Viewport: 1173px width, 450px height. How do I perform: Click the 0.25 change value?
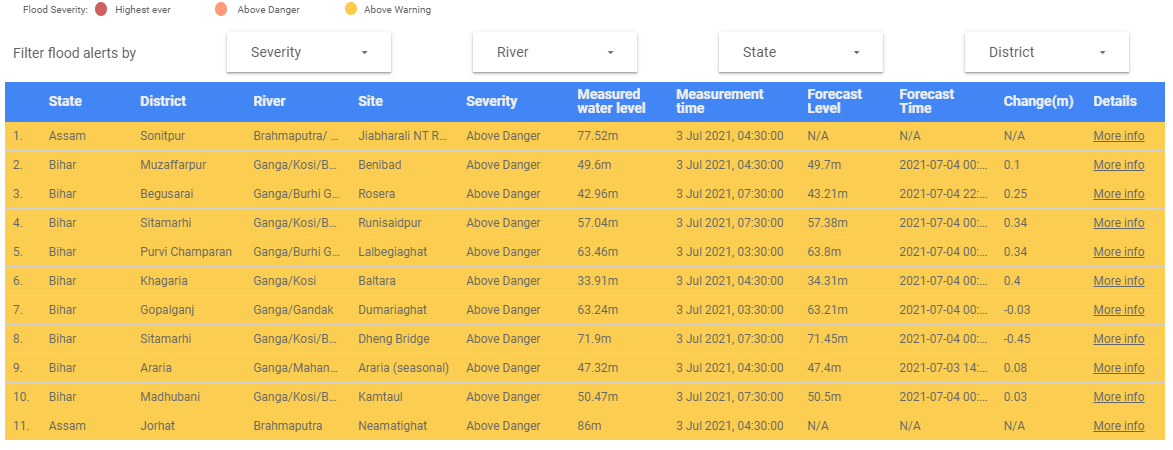coord(1014,194)
